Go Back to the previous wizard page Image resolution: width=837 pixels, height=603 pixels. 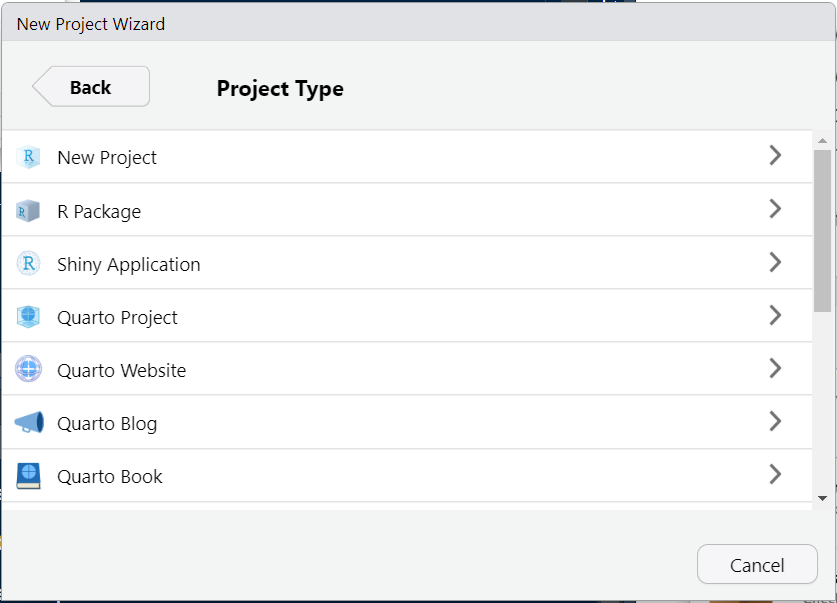tap(91, 86)
